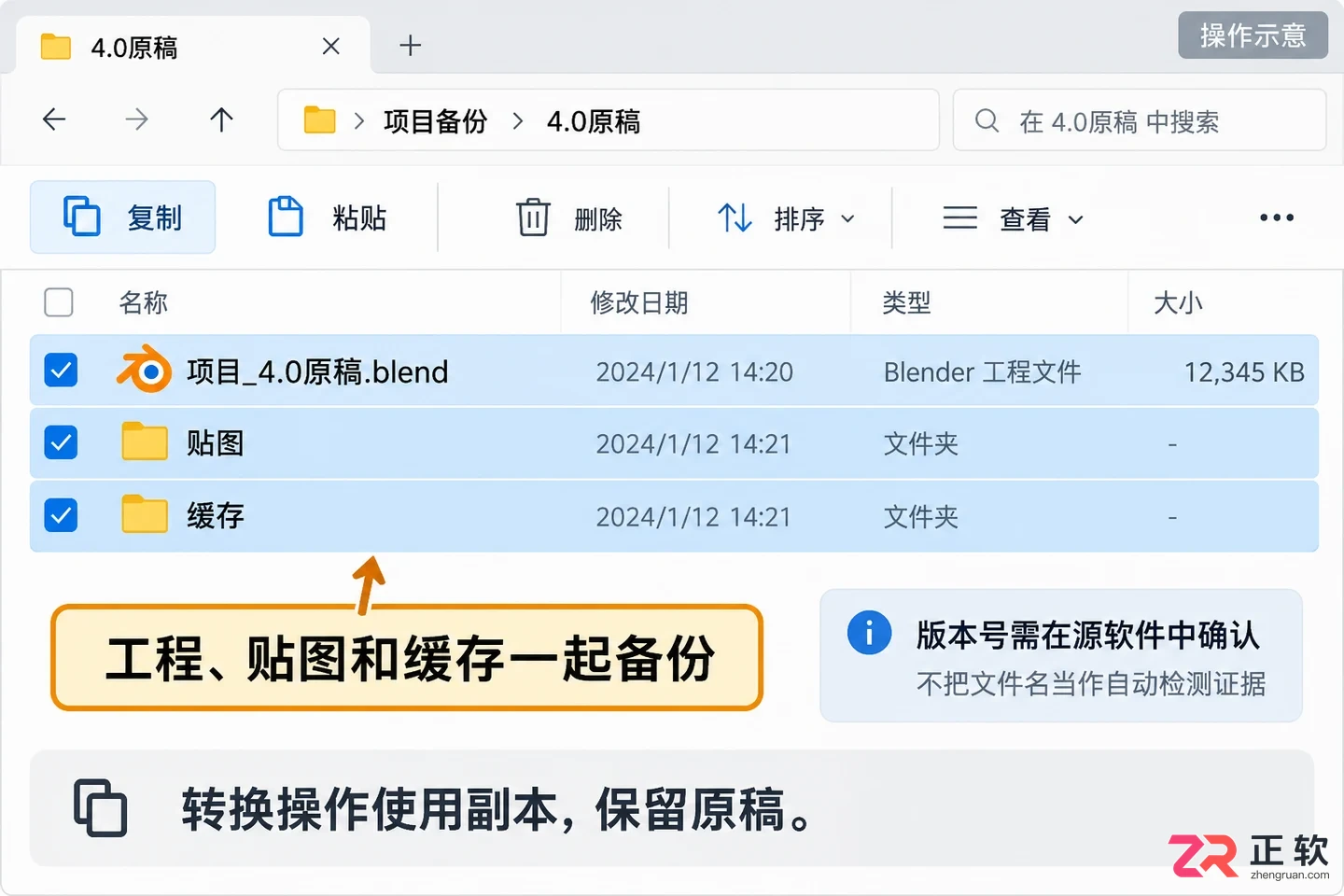Viewport: 1344px width, 896px height.
Task: Focus the 在 4.0原稿 中搜索 search box
Action: tap(1139, 120)
